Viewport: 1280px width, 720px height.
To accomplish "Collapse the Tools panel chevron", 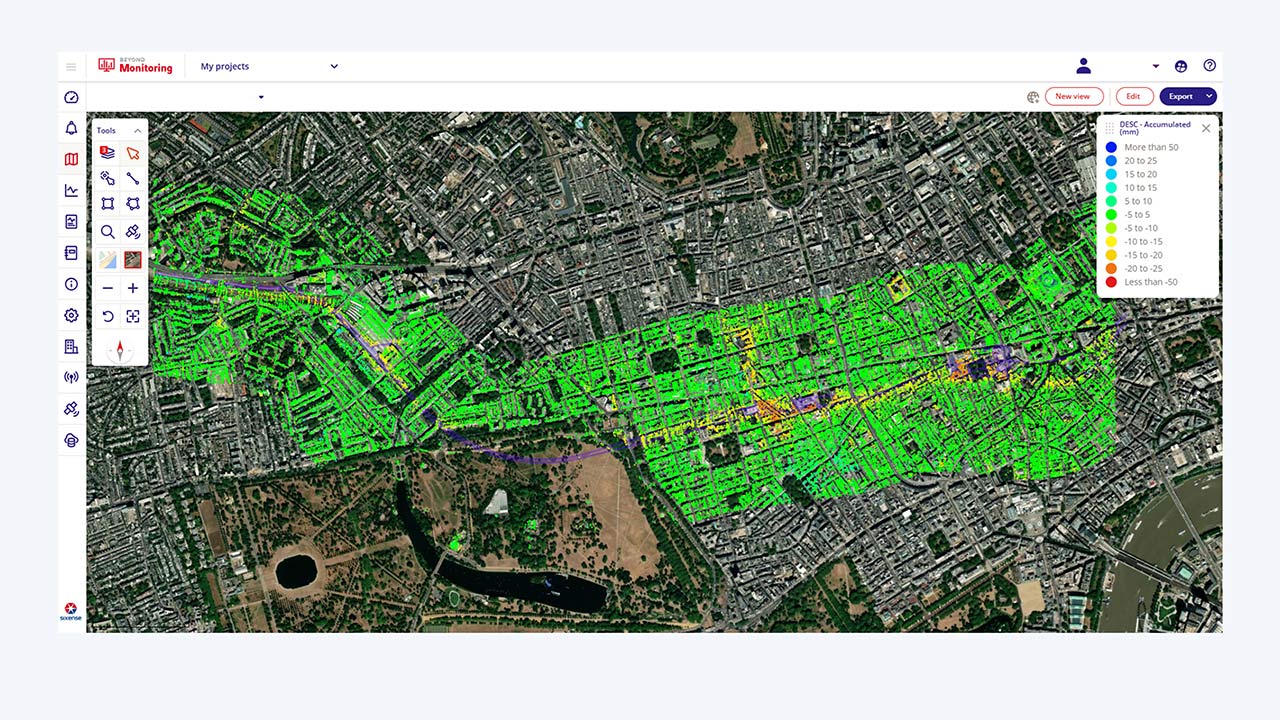I will pyautogui.click(x=138, y=131).
